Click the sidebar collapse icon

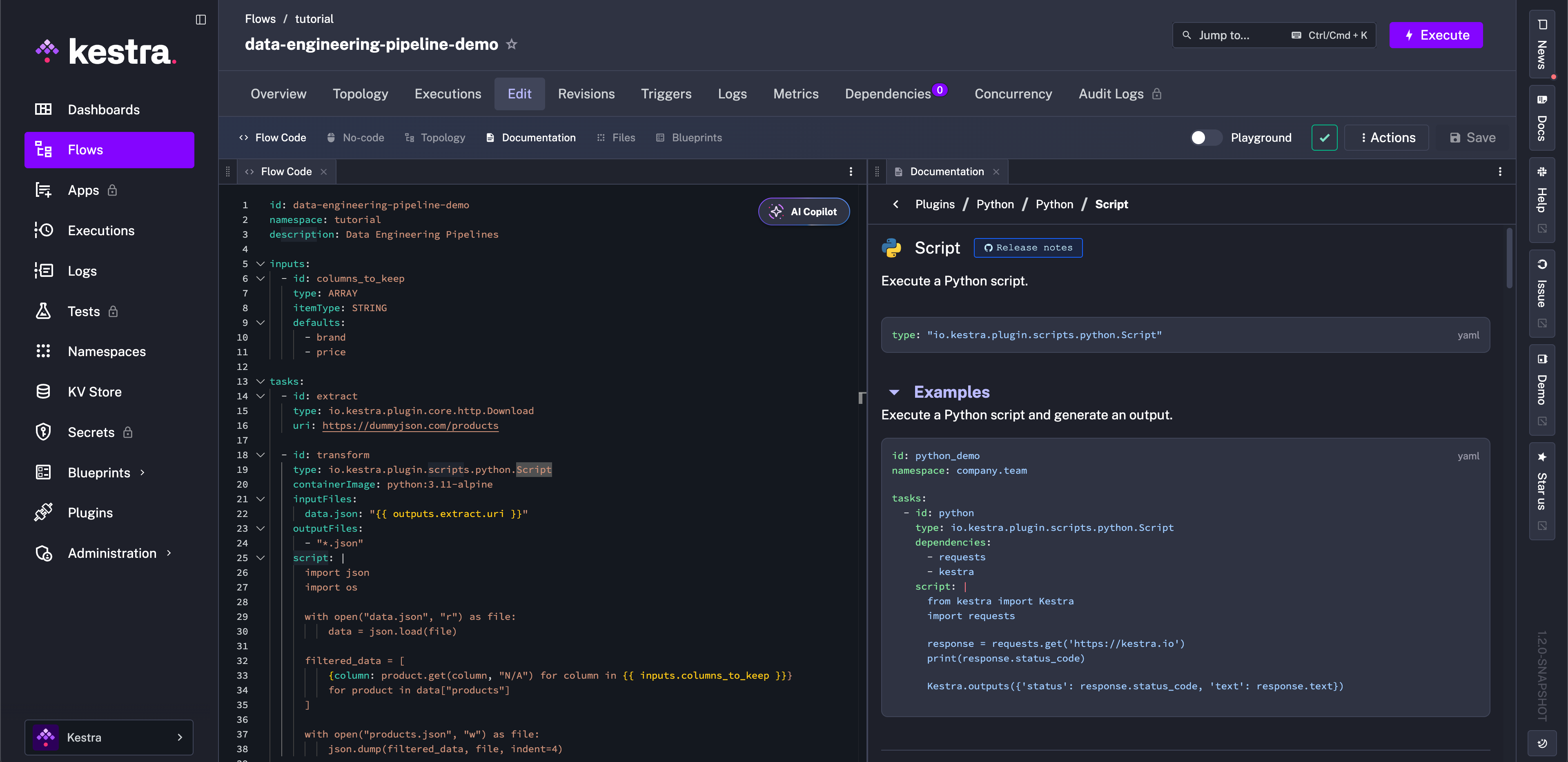click(x=200, y=20)
